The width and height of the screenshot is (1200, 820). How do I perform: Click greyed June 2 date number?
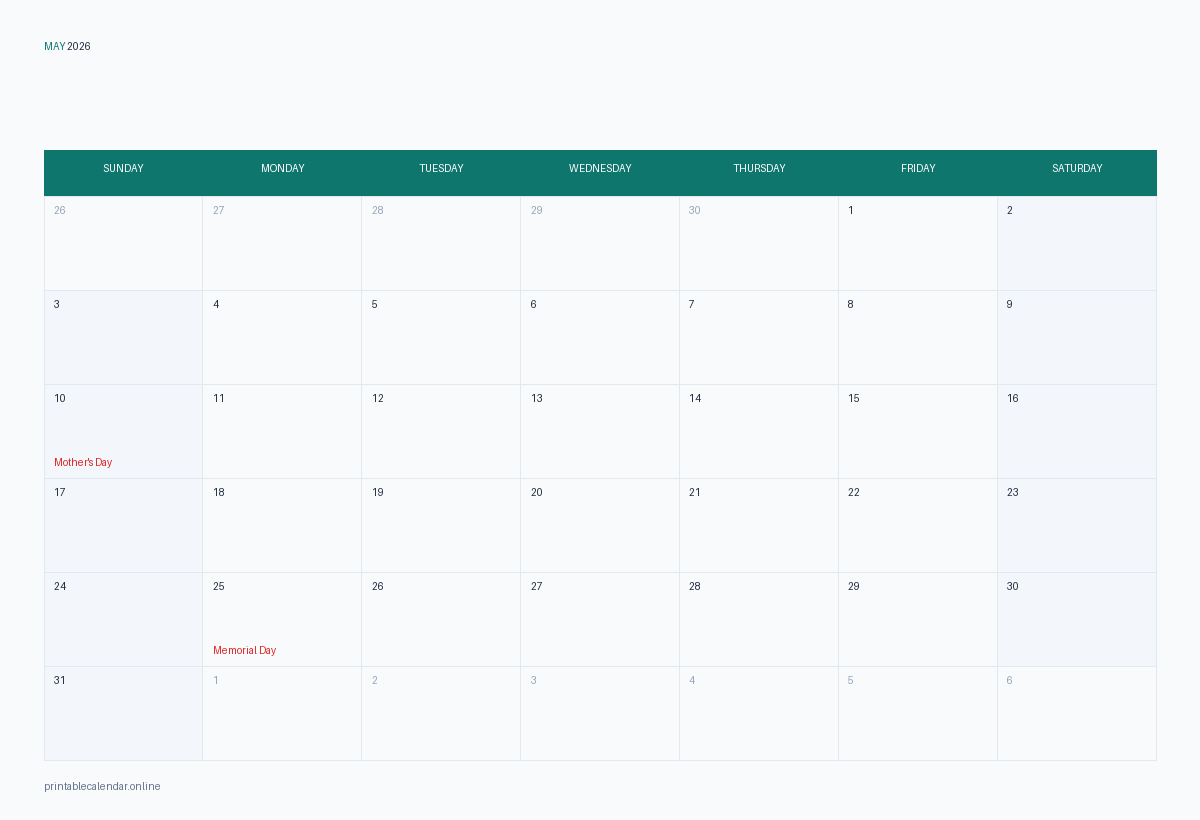pos(375,681)
